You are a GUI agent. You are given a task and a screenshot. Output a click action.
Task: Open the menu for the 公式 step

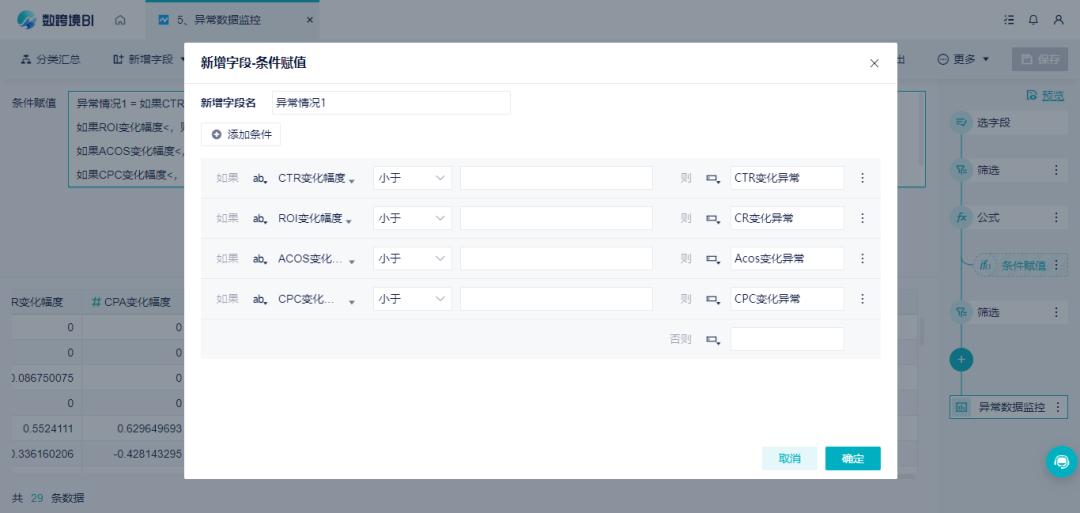tap(1056, 218)
